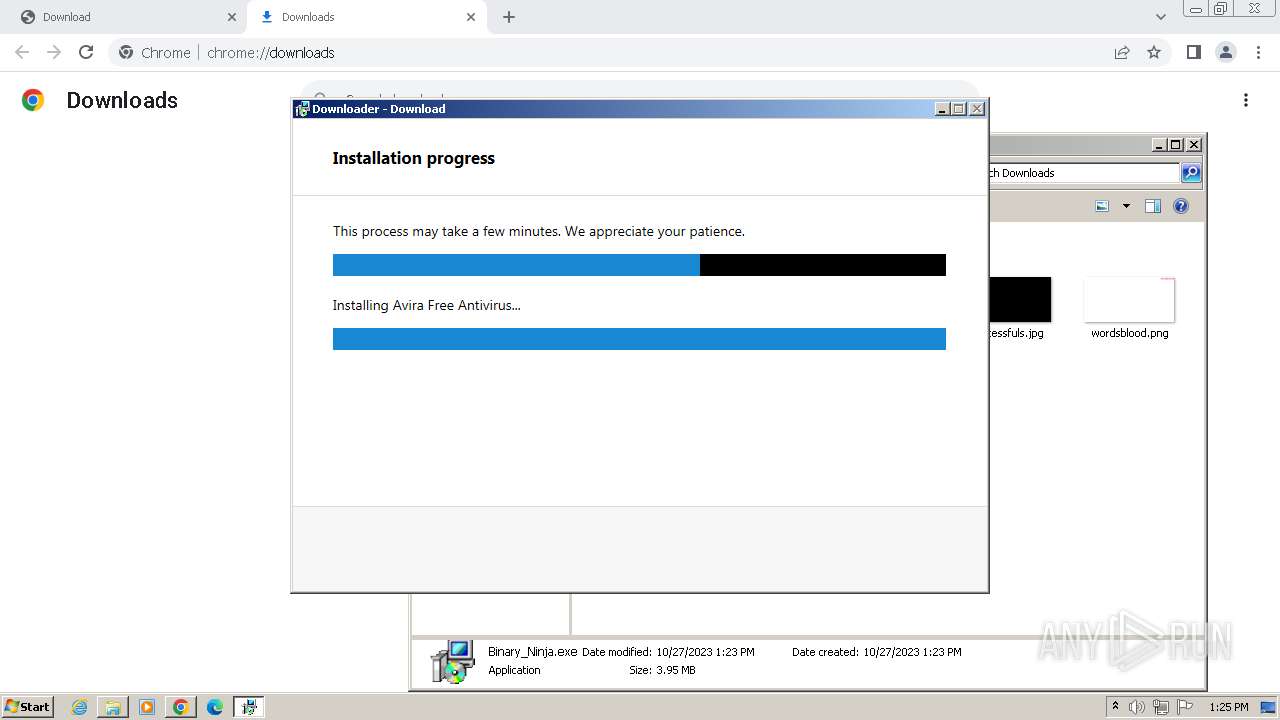This screenshot has width=1280, height=720.
Task: Open volume control in tray
Action: (1137, 707)
